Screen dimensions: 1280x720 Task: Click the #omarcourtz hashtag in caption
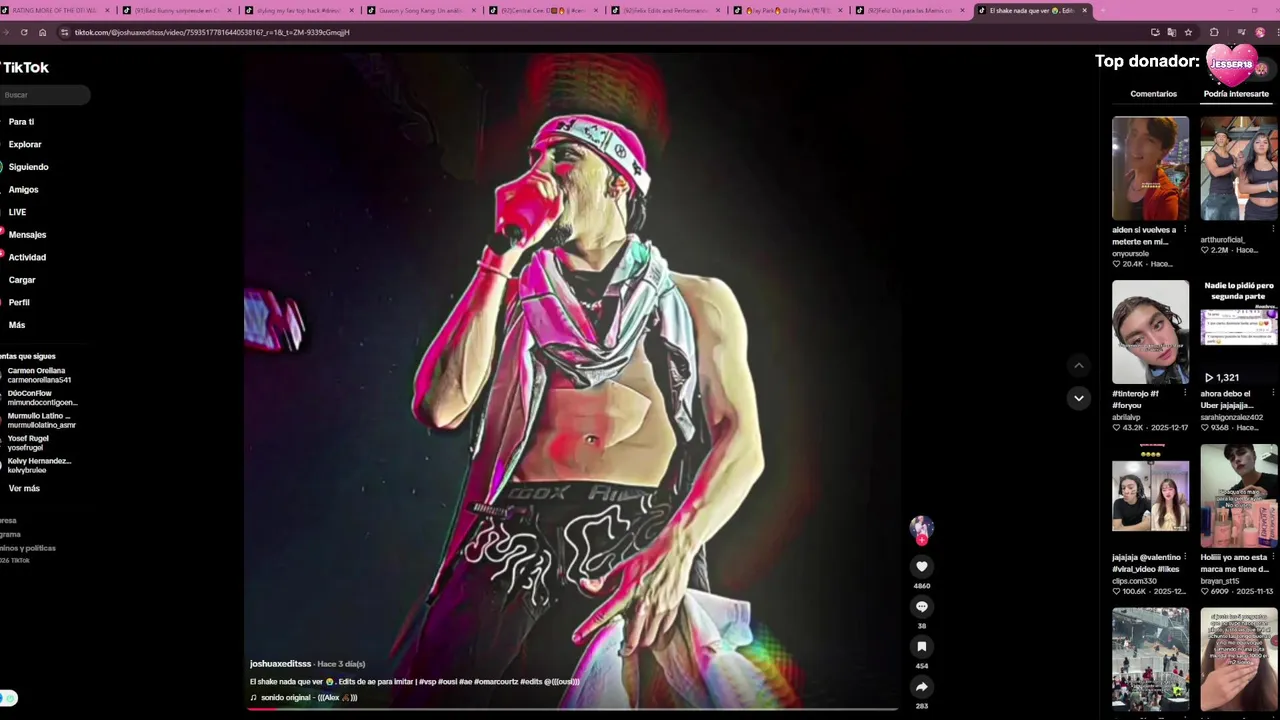(x=496, y=681)
